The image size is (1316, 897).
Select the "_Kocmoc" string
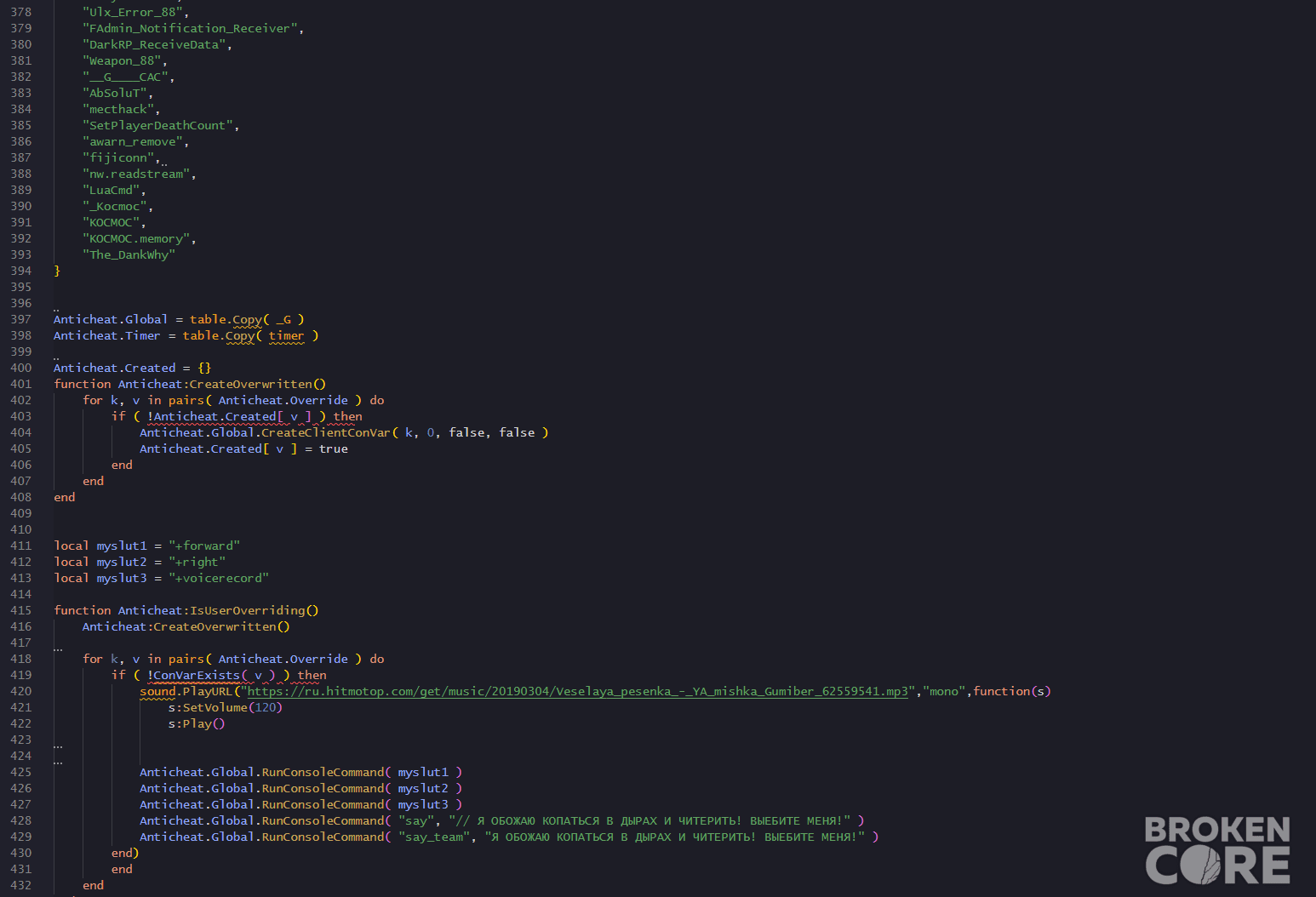coord(115,206)
